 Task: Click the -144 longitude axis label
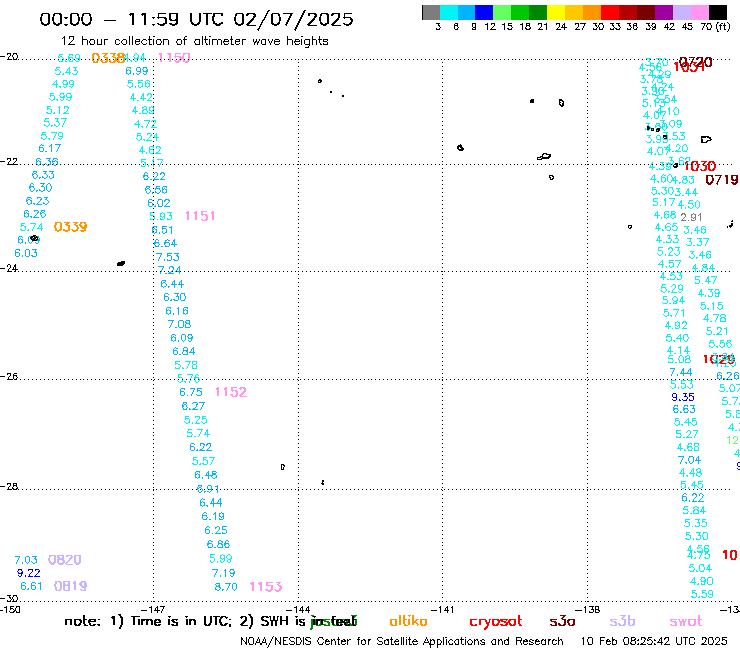[298, 609]
